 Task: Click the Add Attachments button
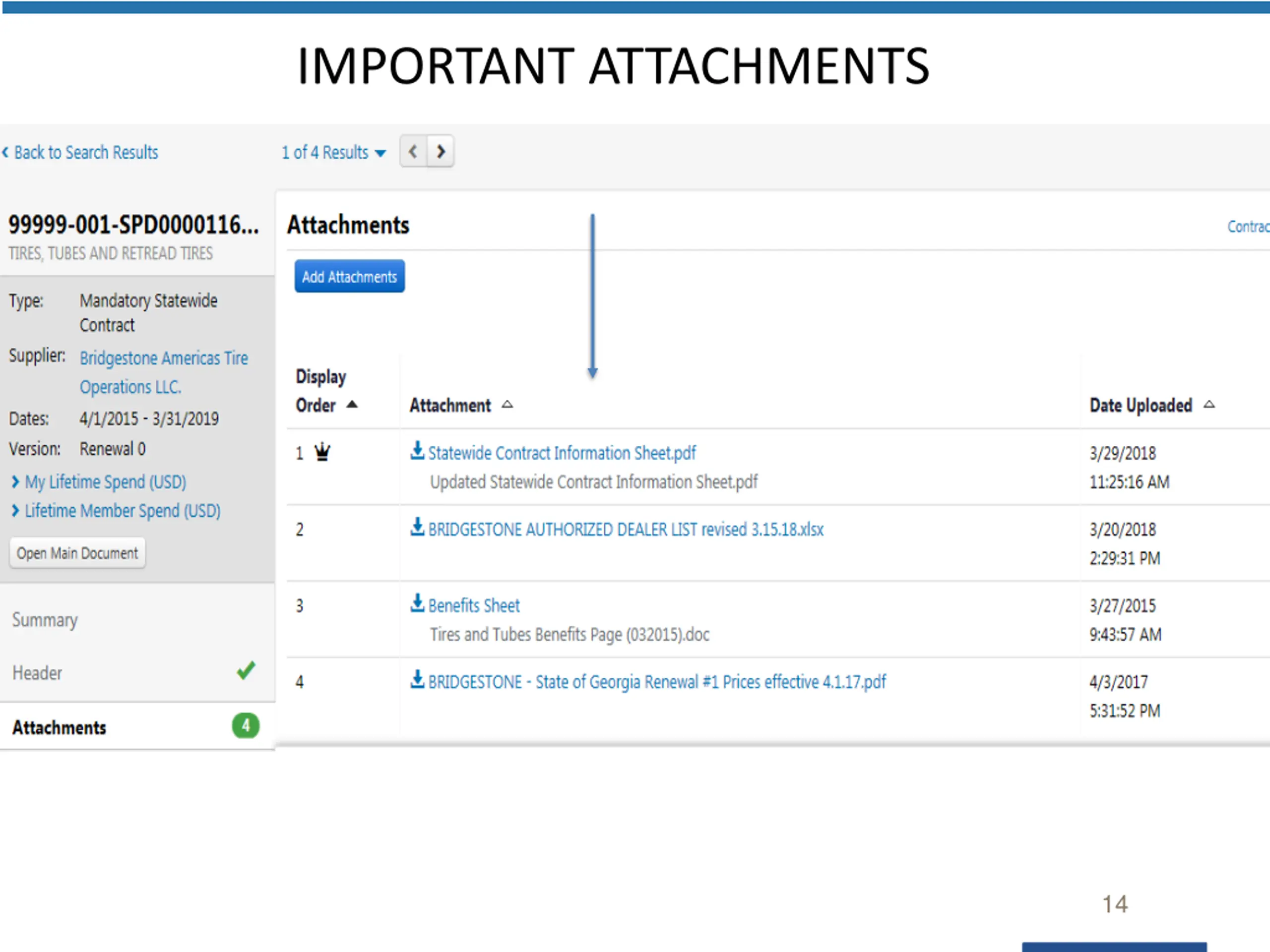click(x=350, y=277)
